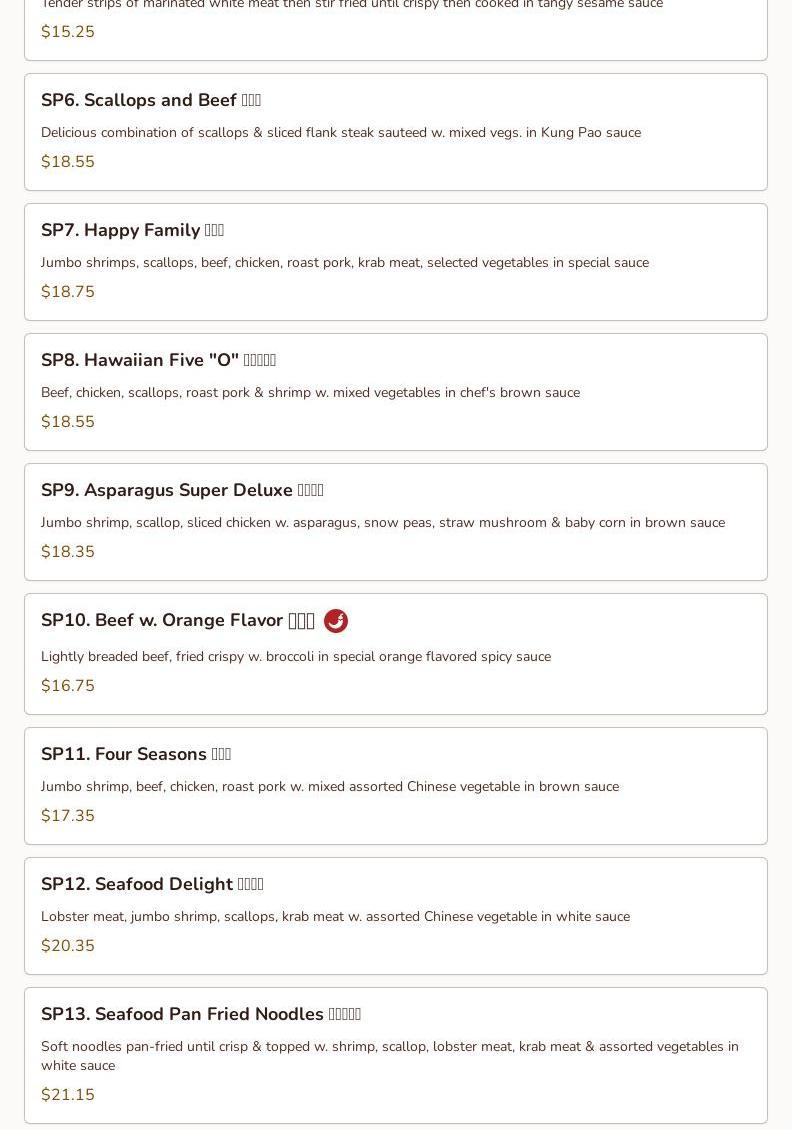Image resolution: width=792 pixels, height=1130 pixels.
Task: Click the $15.25 price at top card
Action: pyautogui.click(x=68, y=32)
